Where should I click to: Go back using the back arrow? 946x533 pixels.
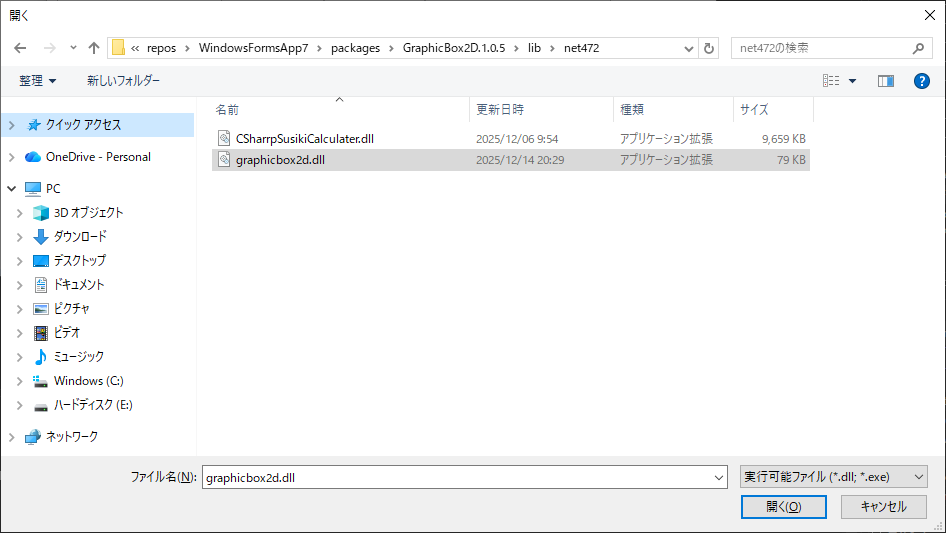(20, 48)
